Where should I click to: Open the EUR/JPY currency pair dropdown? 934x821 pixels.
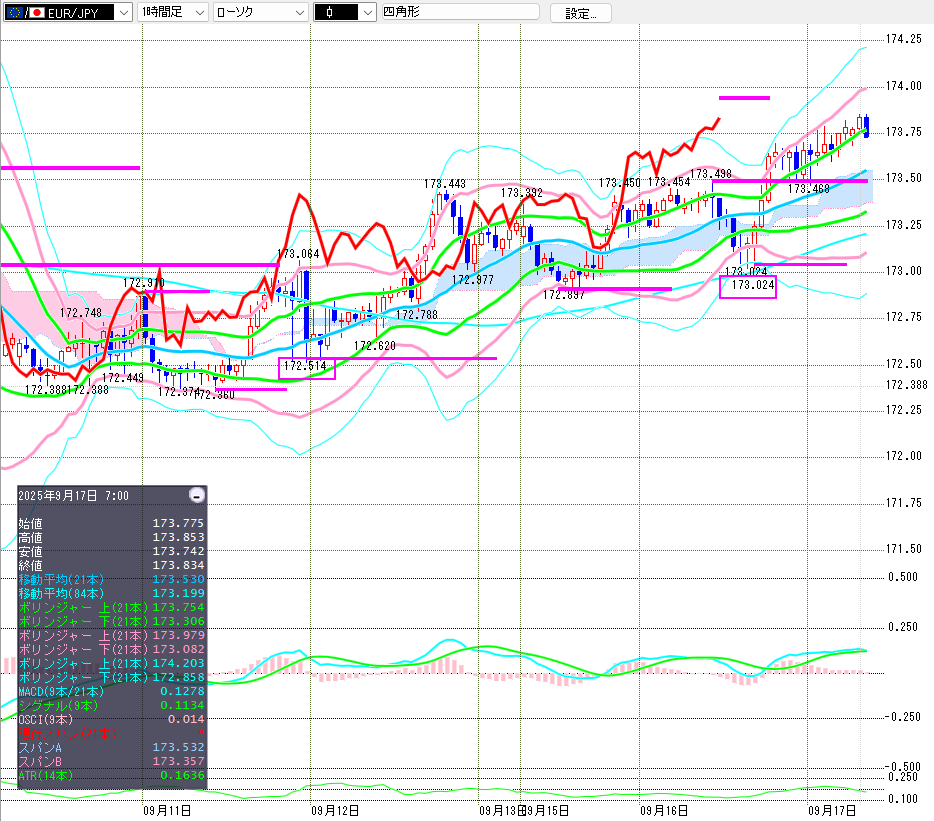click(x=122, y=13)
